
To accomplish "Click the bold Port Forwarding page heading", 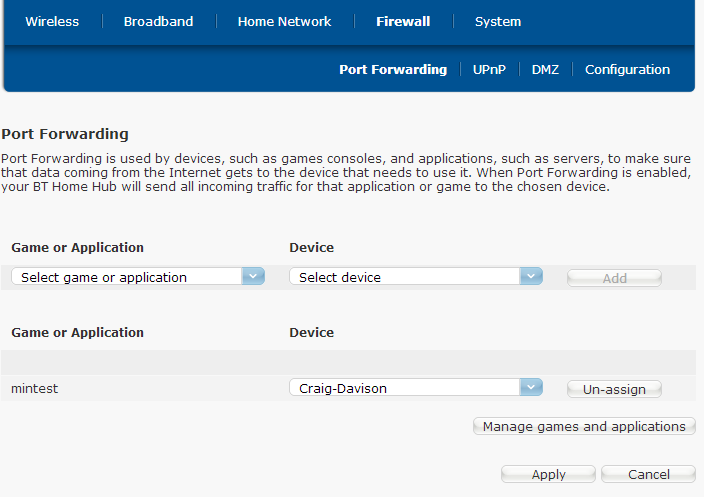I will coord(65,133).
